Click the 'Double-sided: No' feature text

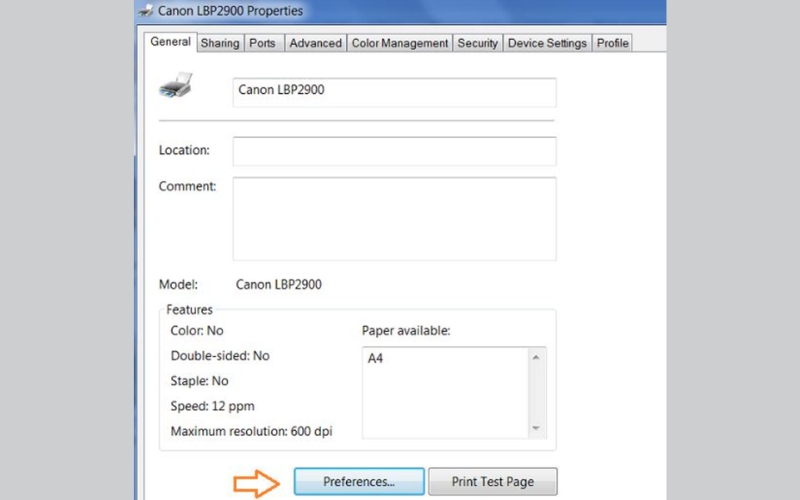tap(220, 356)
